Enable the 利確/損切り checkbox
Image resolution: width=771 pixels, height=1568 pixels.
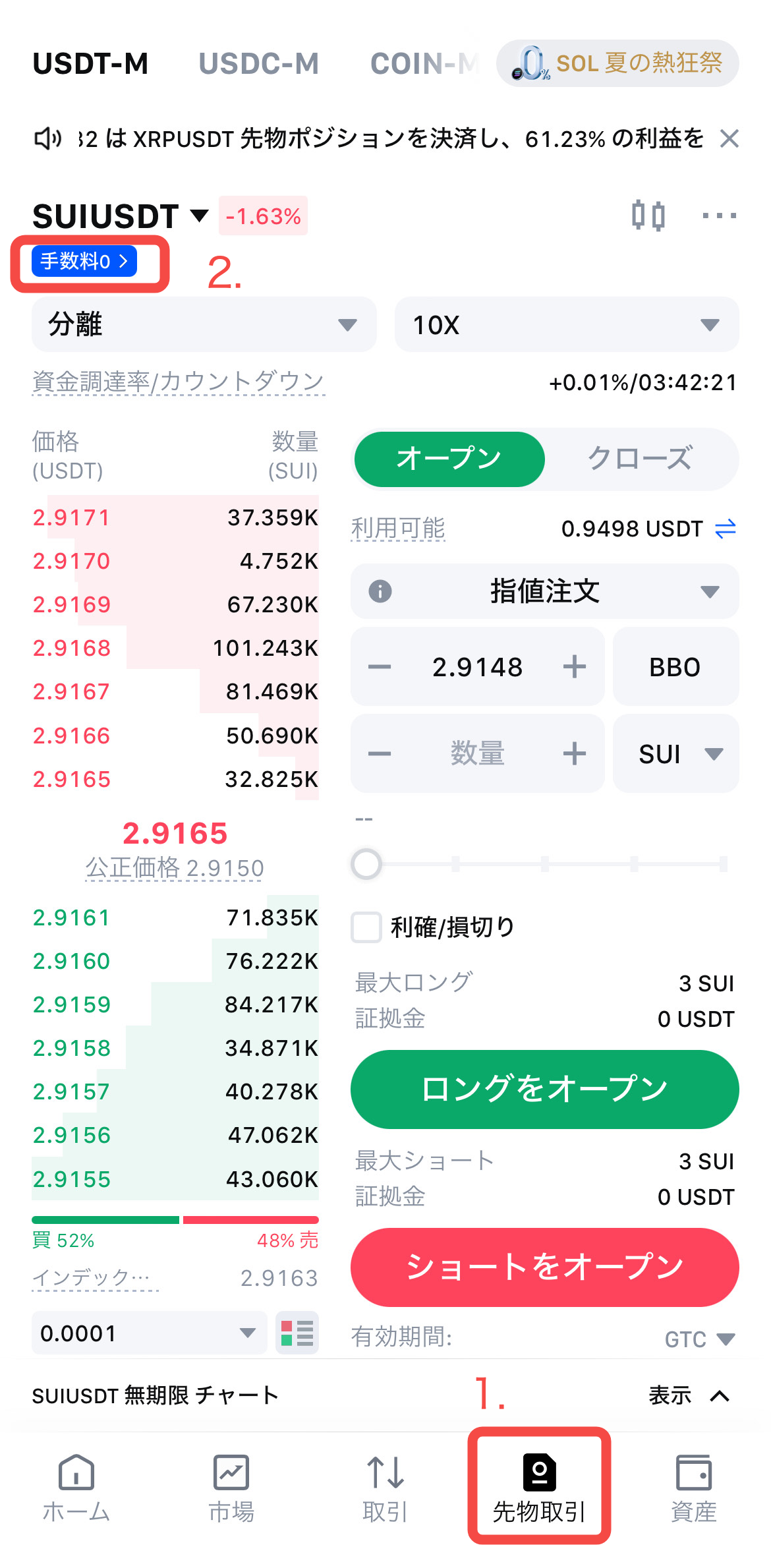point(366,927)
